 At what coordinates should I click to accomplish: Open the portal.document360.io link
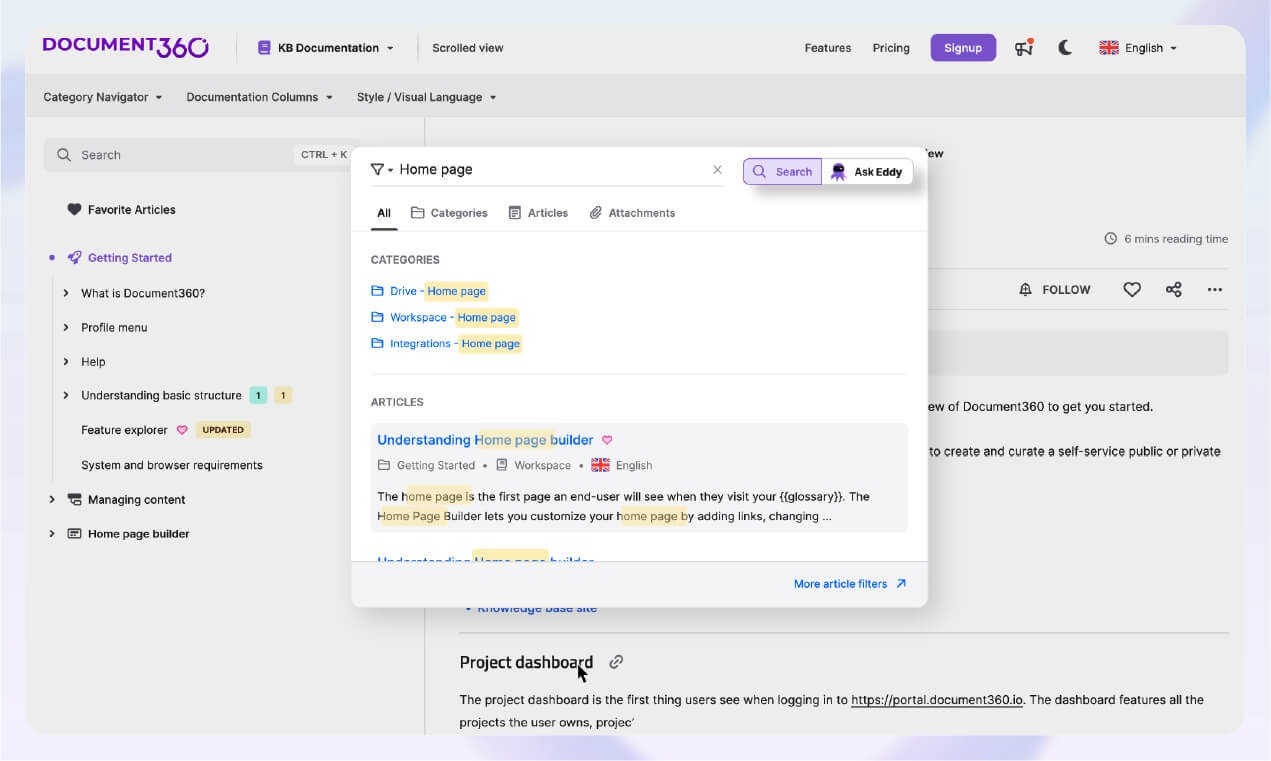(x=937, y=700)
